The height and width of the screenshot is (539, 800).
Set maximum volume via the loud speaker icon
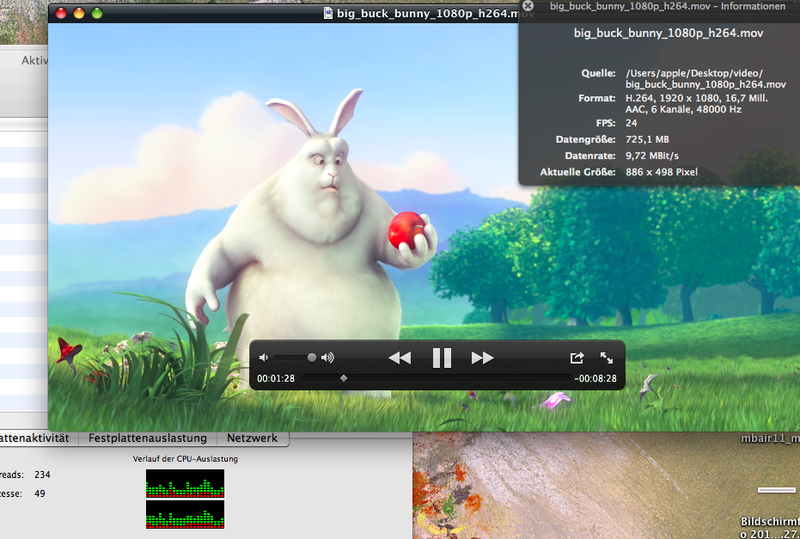327,358
